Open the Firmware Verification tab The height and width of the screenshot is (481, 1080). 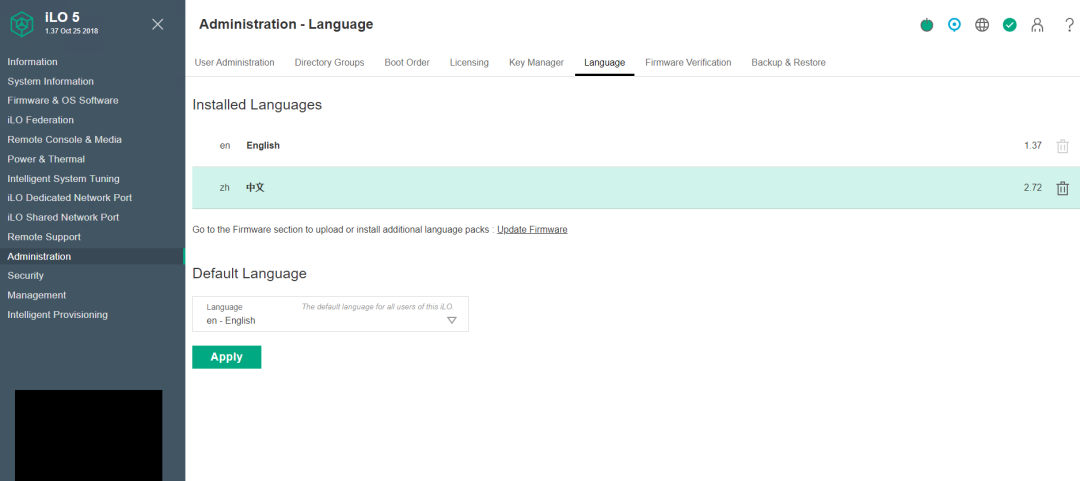point(688,63)
